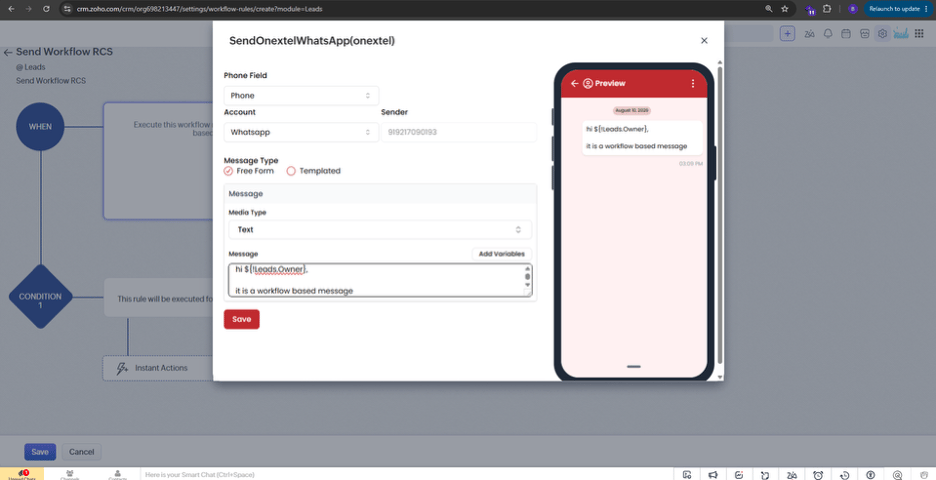
Task: Open the nine-dot apps grid icon
Action: [x=919, y=34]
